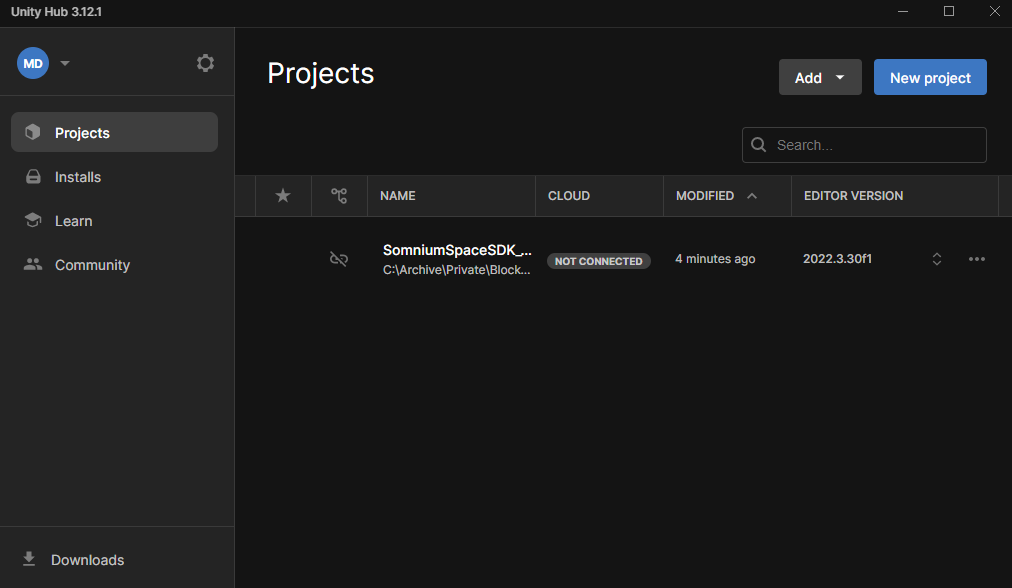Open the editor version selector for 2022.3.30f1
The height and width of the screenshot is (588, 1012).
(937, 259)
